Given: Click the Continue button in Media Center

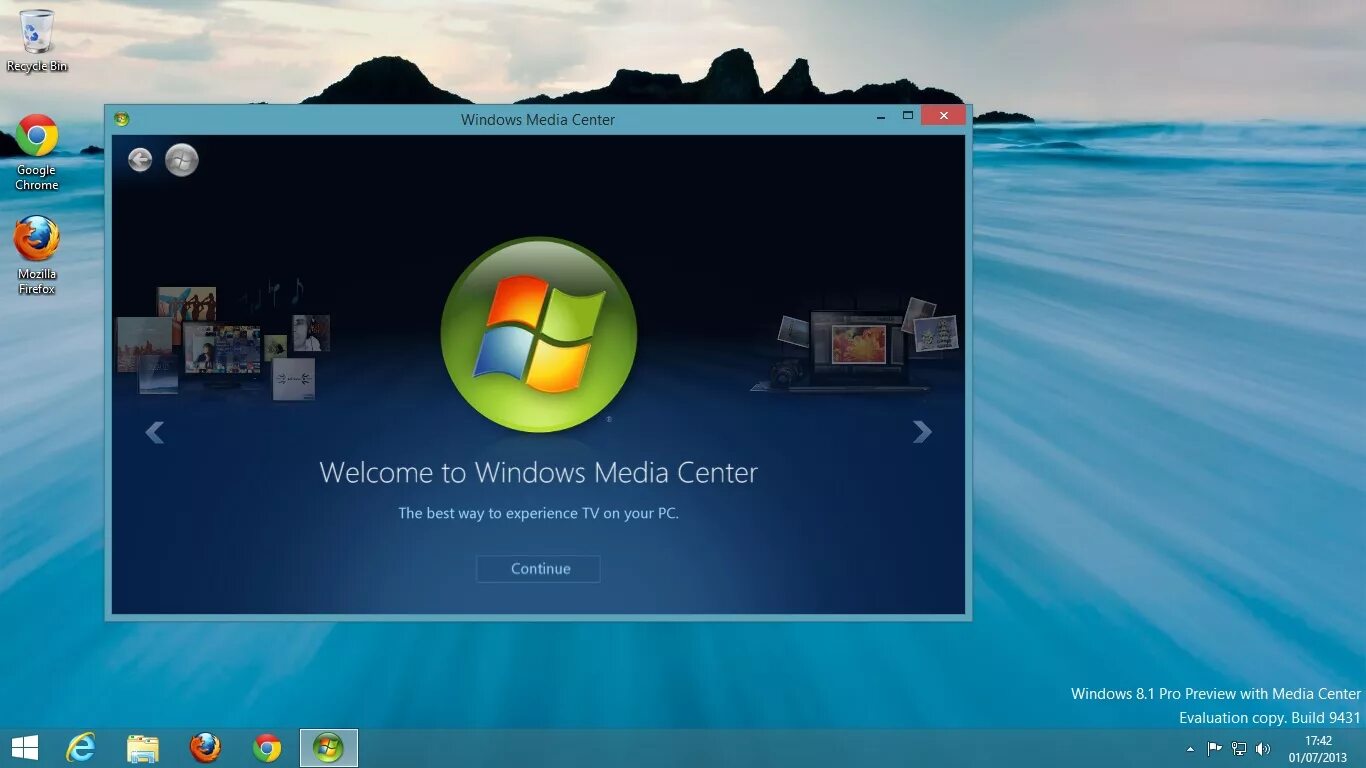Looking at the screenshot, I should (x=538, y=569).
